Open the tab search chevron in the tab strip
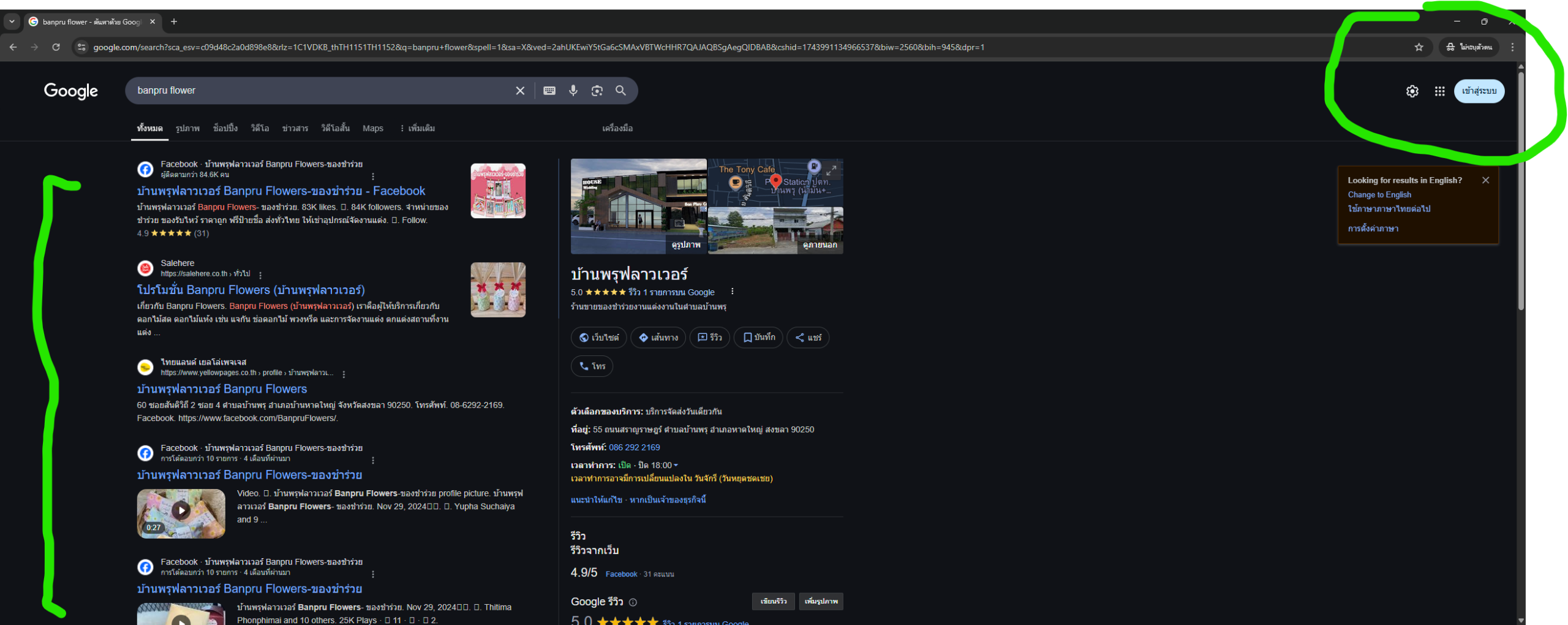Viewport: 1568px width, 625px height. (x=12, y=21)
